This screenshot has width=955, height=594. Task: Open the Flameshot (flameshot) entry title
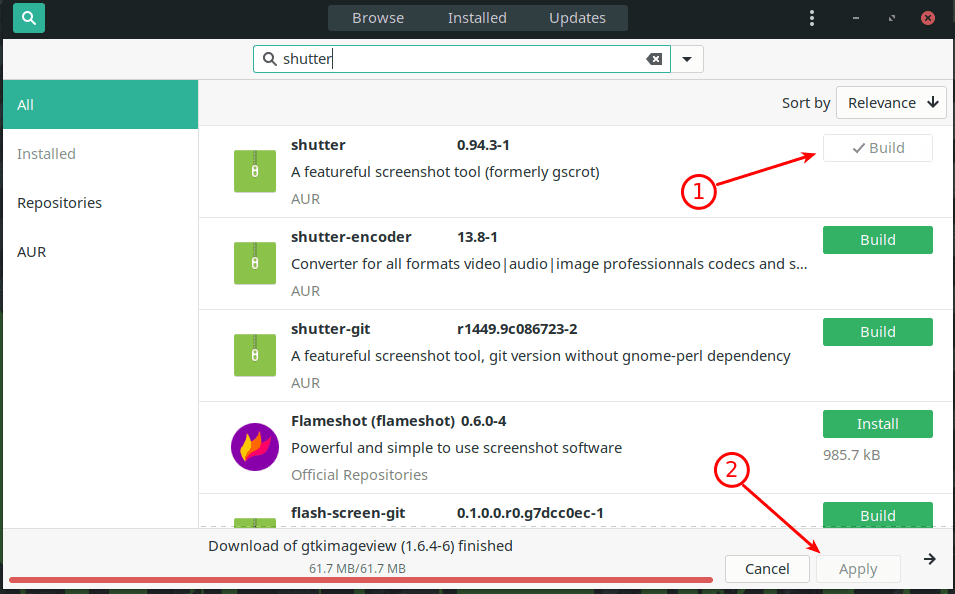tap(373, 421)
